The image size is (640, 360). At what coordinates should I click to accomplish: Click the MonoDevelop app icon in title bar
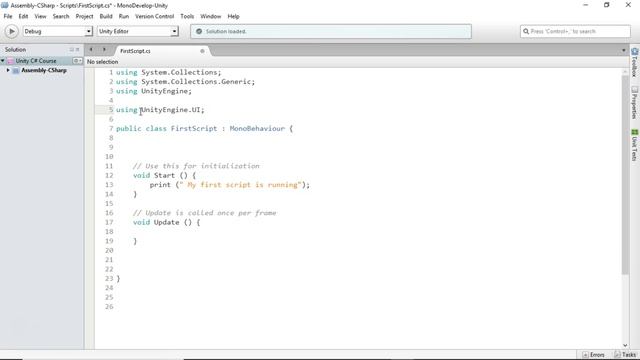click(x=4, y=5)
